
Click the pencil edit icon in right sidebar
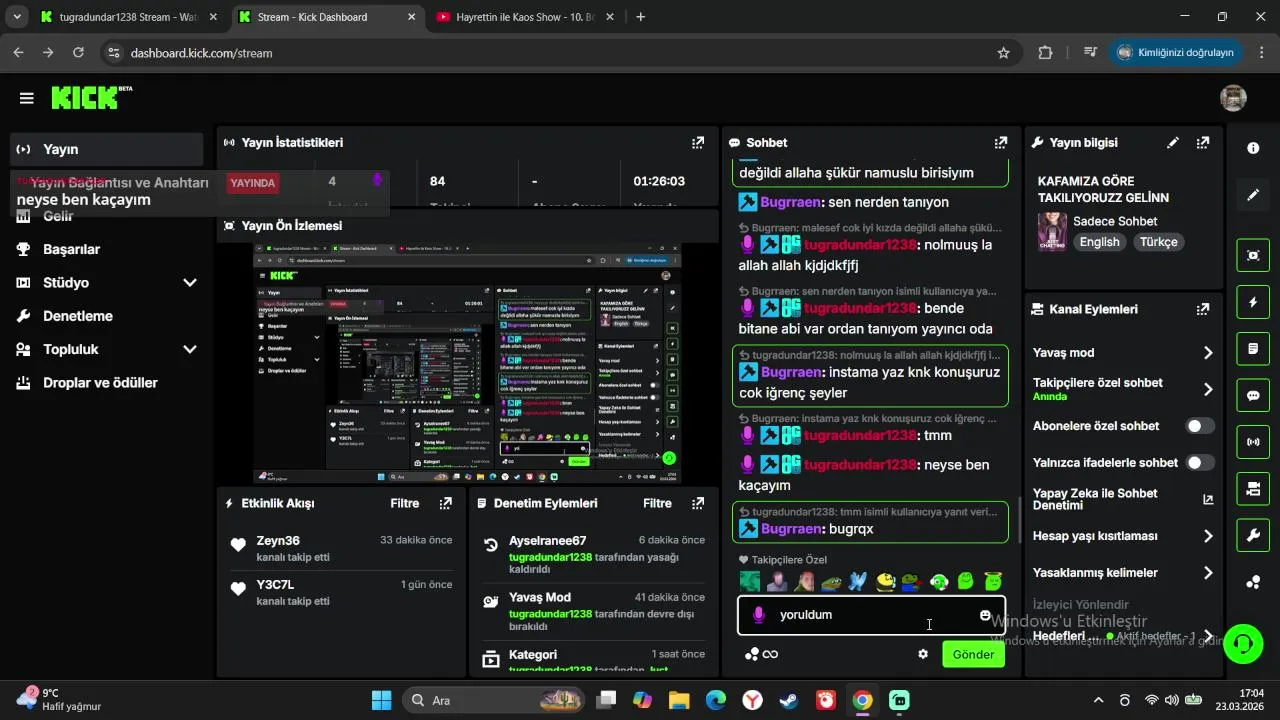[x=1253, y=195]
